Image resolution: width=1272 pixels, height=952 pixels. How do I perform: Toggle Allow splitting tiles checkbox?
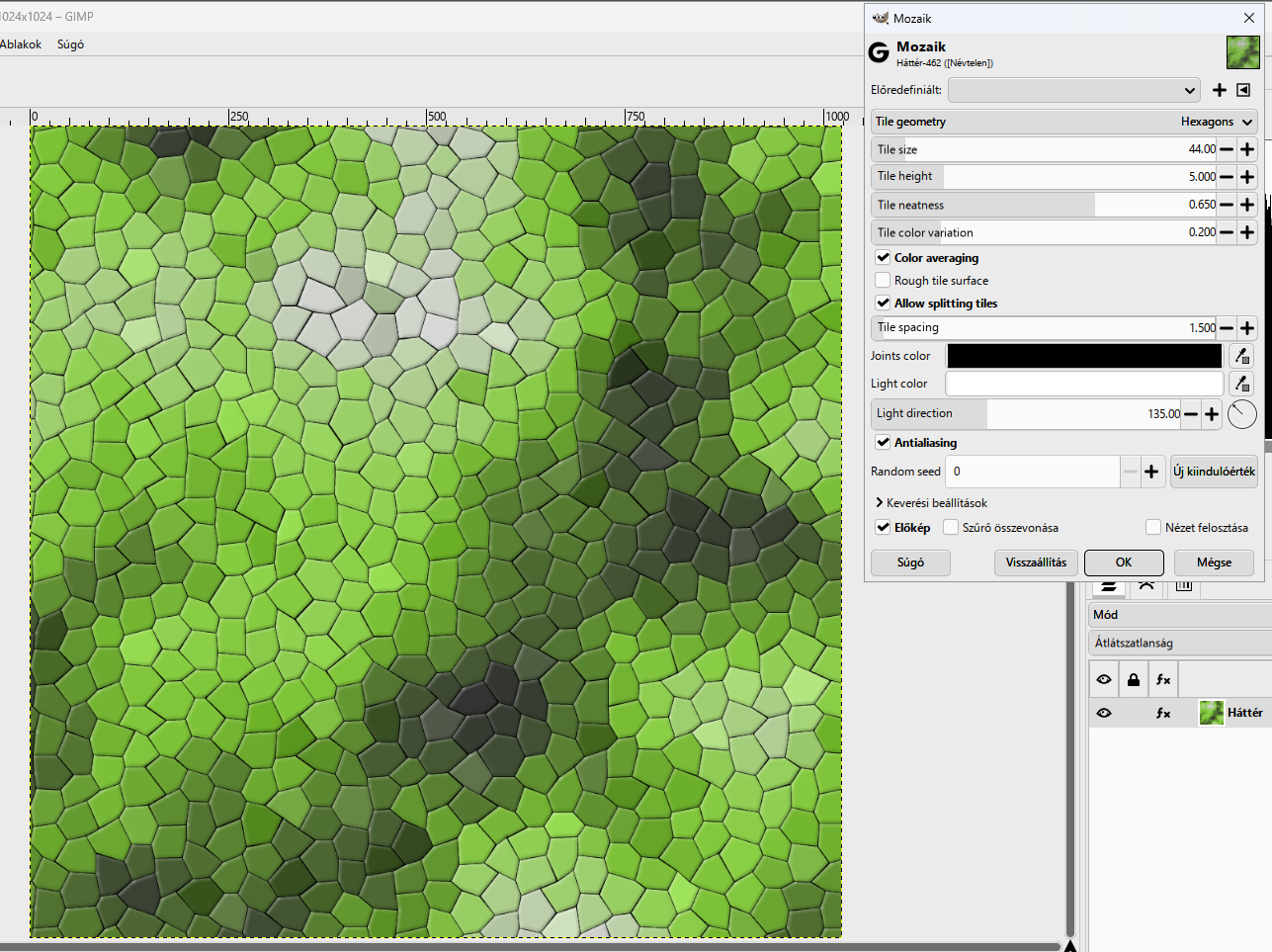(x=884, y=303)
